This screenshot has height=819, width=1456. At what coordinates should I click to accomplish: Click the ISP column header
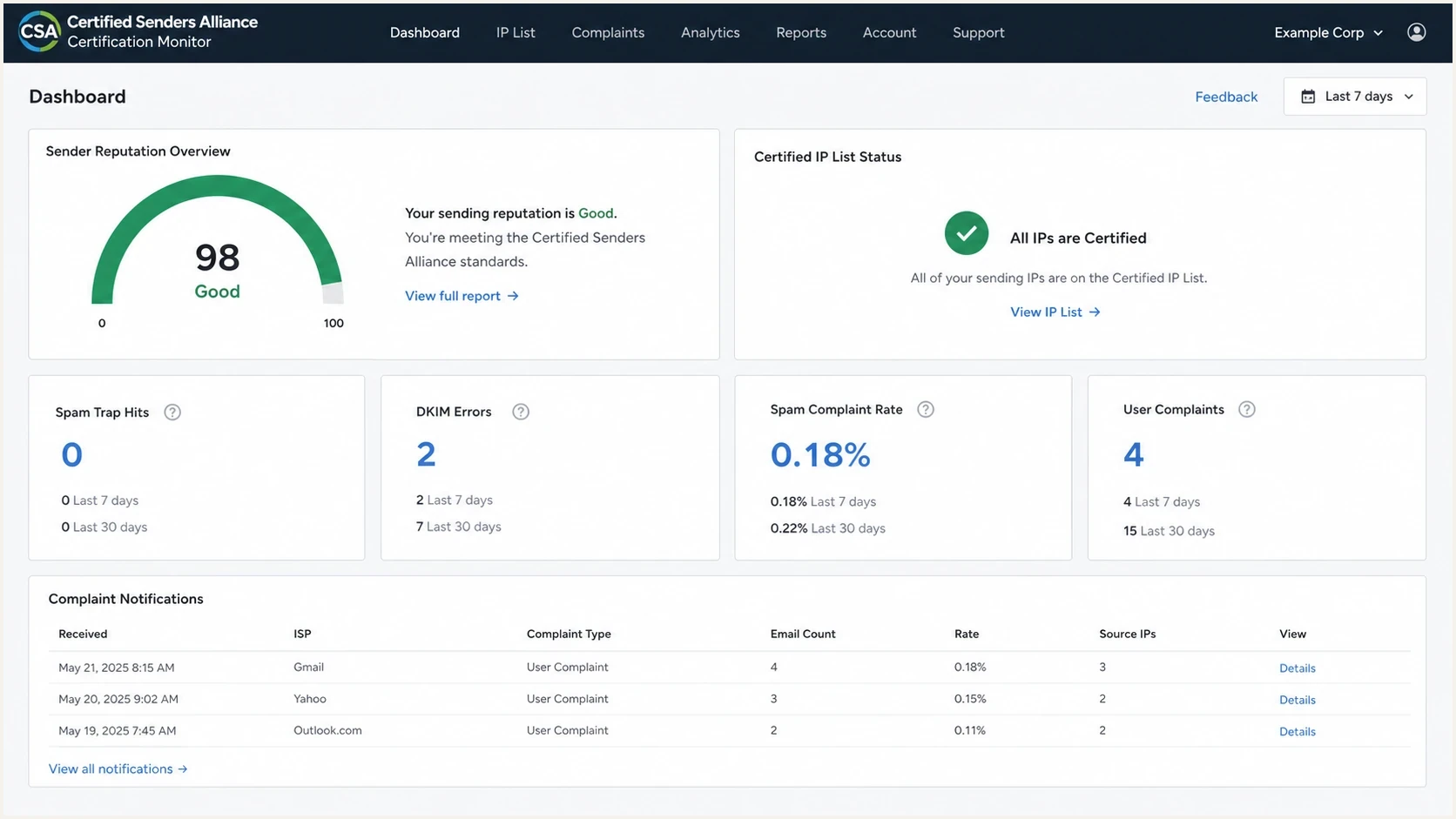[302, 634]
